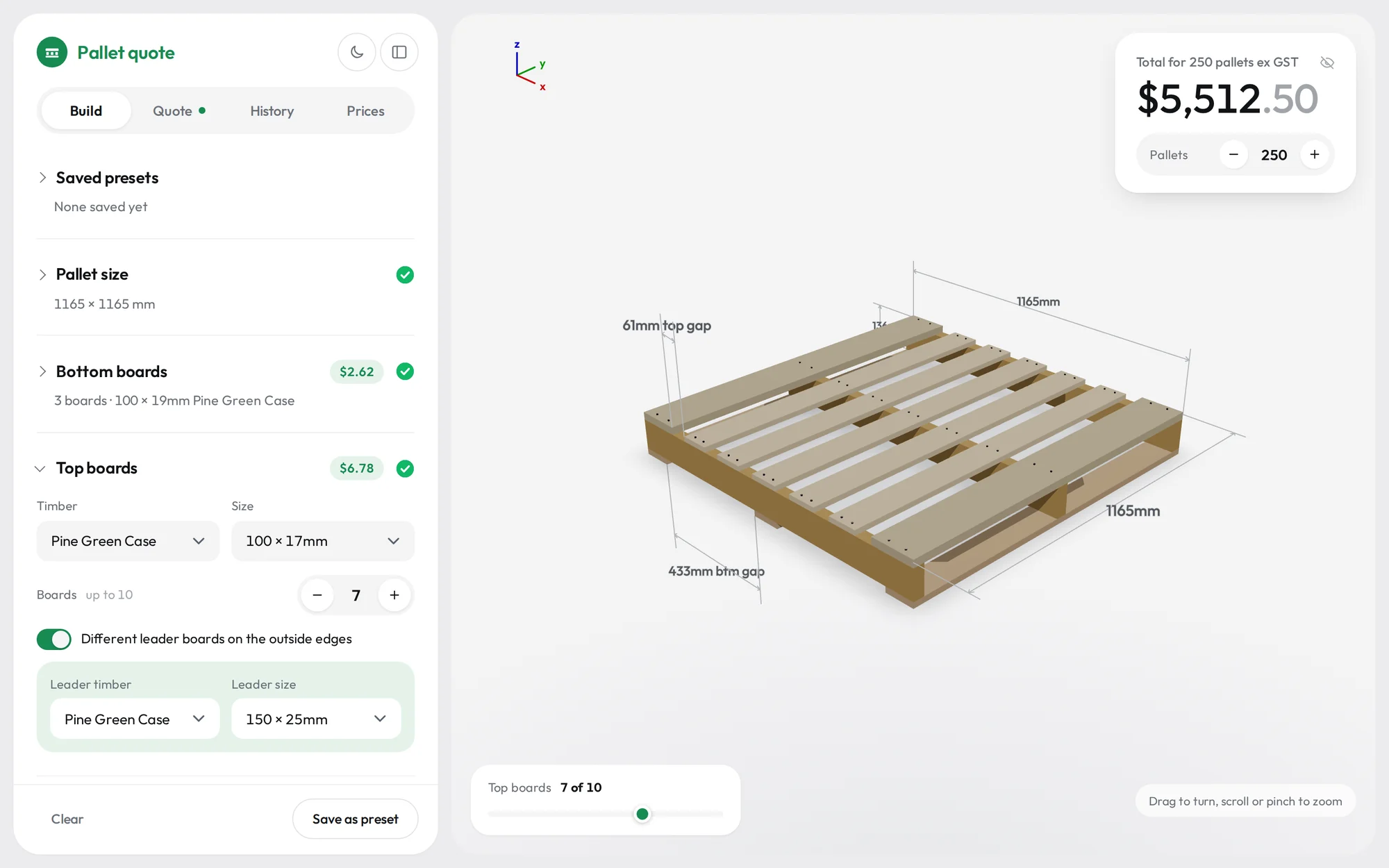Click Bottom boards green check icon

point(405,372)
